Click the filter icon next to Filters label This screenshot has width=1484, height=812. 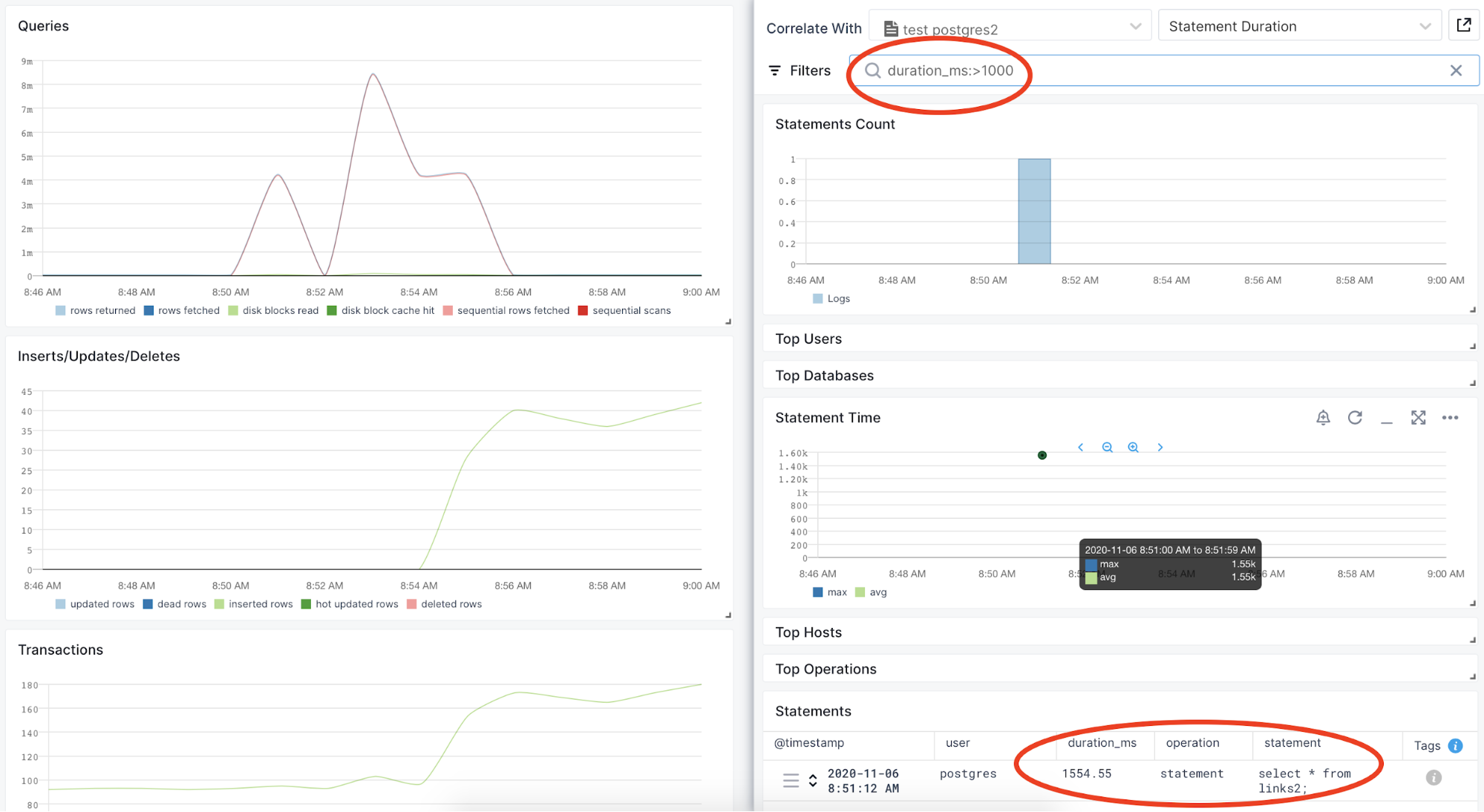(775, 70)
